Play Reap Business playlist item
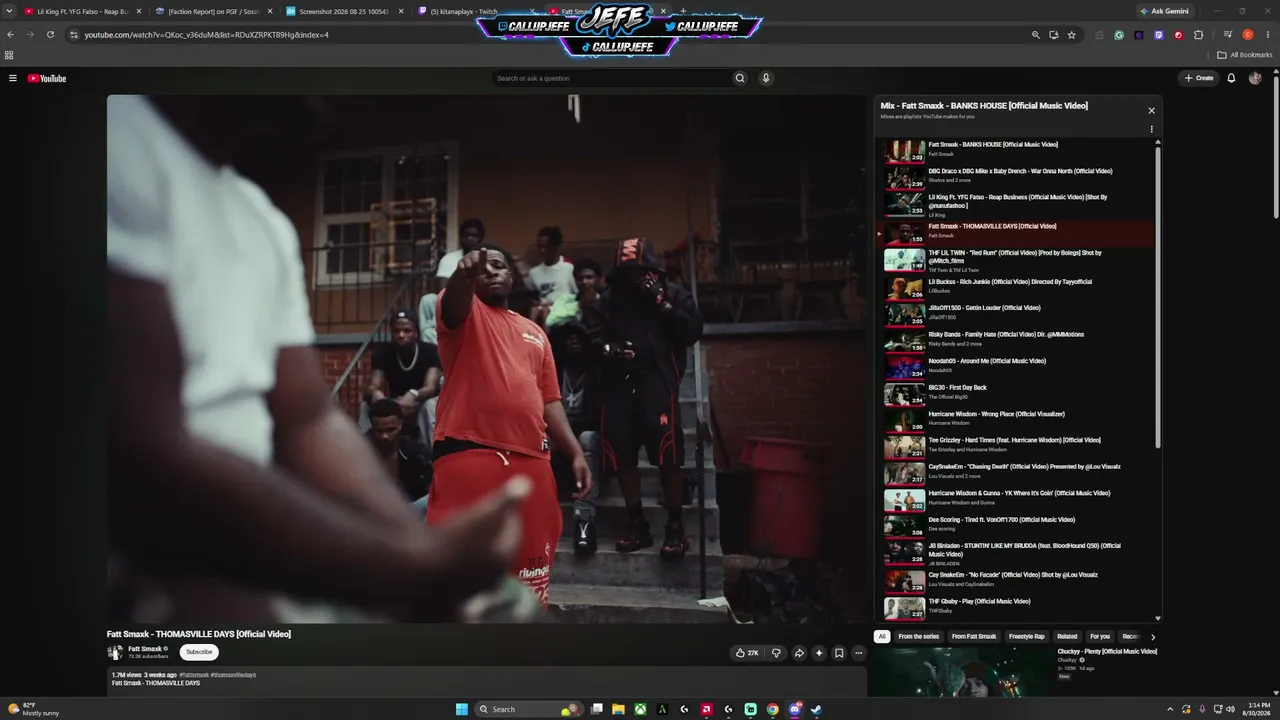Image resolution: width=1280 pixels, height=720 pixels. pyautogui.click(x=1015, y=205)
